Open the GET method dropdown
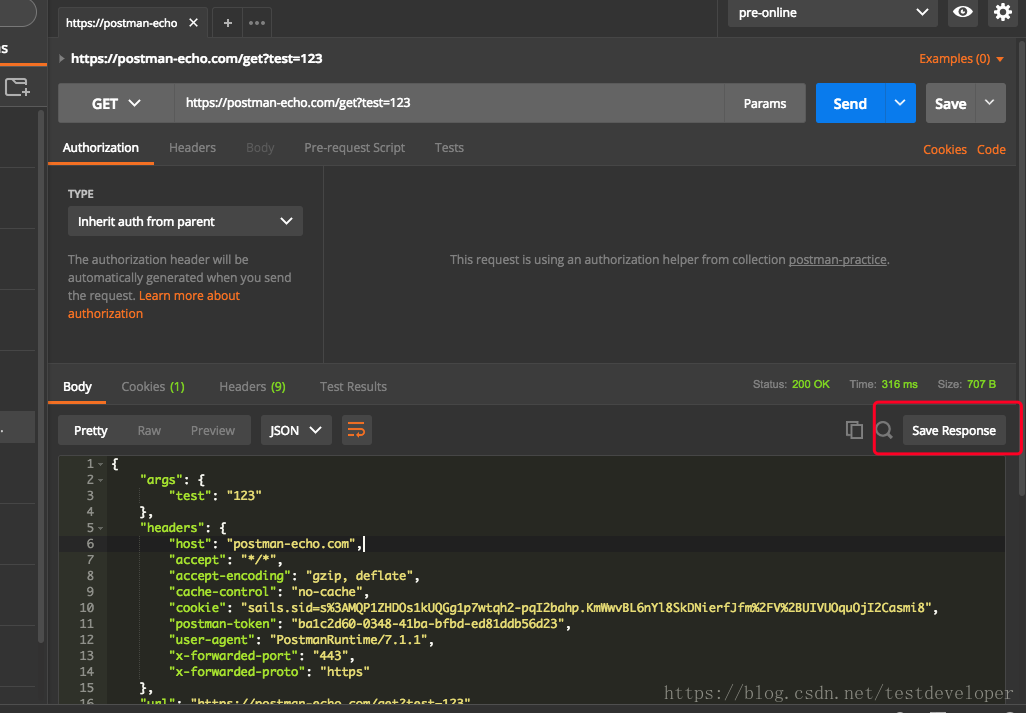The width and height of the screenshot is (1026, 713). pyautogui.click(x=116, y=103)
